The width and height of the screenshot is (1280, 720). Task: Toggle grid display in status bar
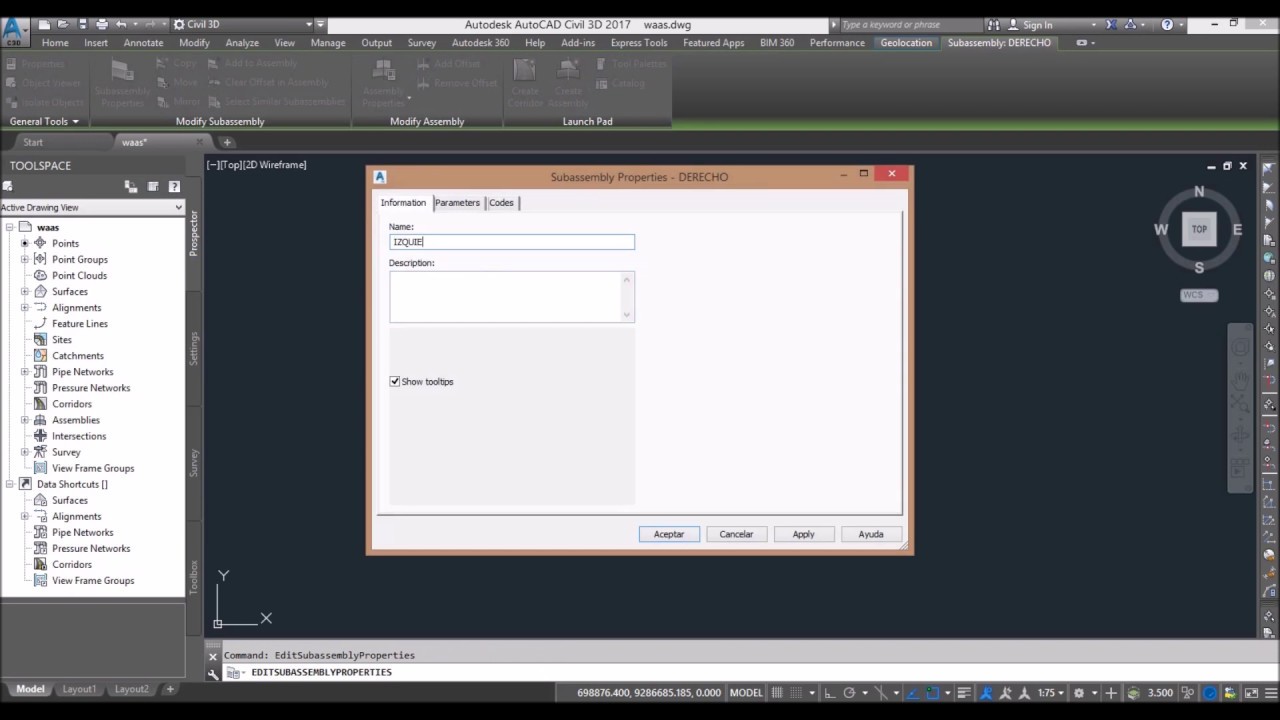[x=779, y=693]
